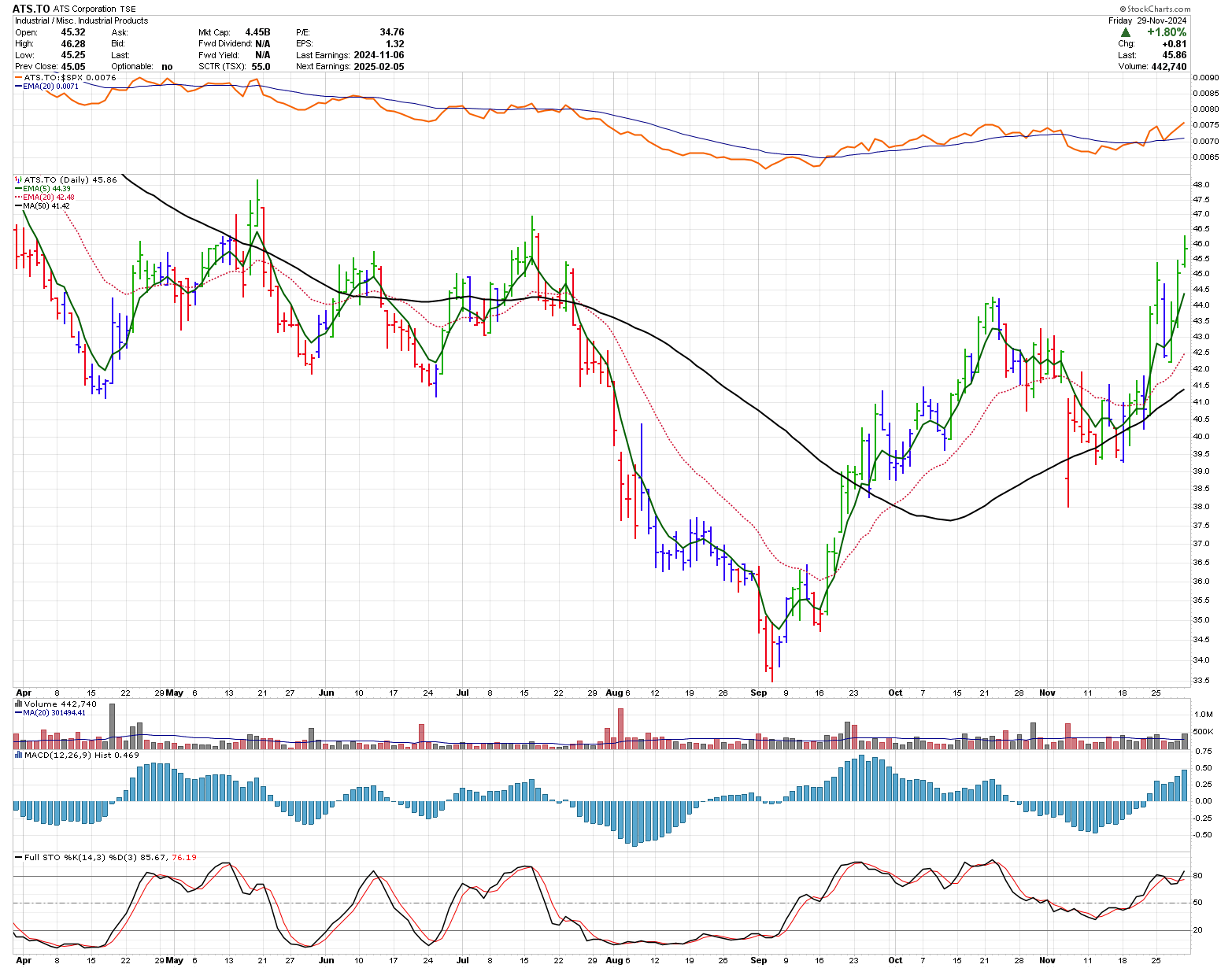Click the MA(20) 301494.41 volume legend

coord(54,712)
